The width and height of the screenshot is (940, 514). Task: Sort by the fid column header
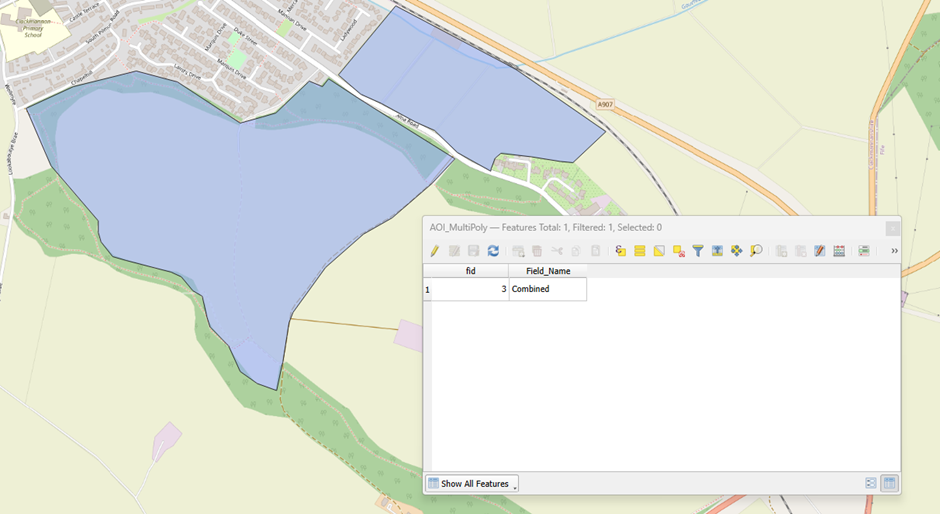(470, 271)
